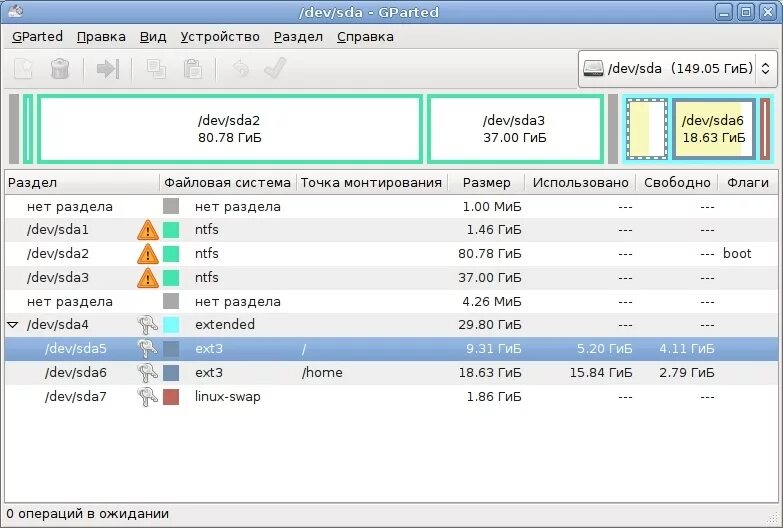Open the Справка menu
The width and height of the screenshot is (783, 528).
click(x=365, y=36)
